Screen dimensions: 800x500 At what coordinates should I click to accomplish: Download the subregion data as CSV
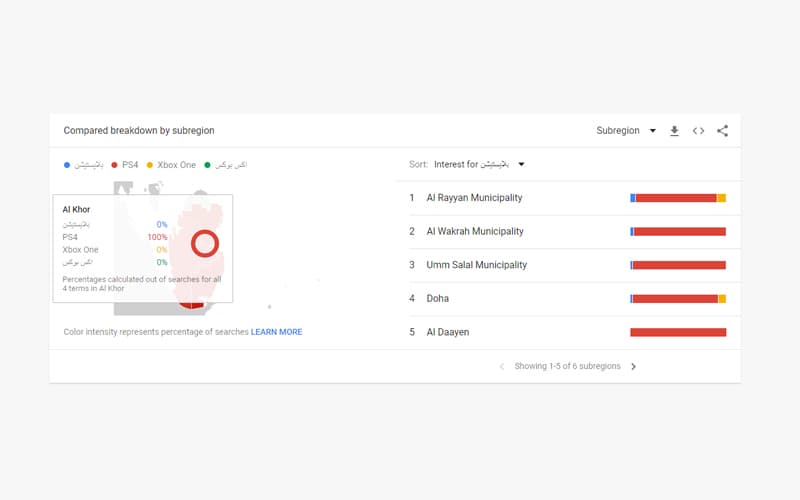(674, 131)
